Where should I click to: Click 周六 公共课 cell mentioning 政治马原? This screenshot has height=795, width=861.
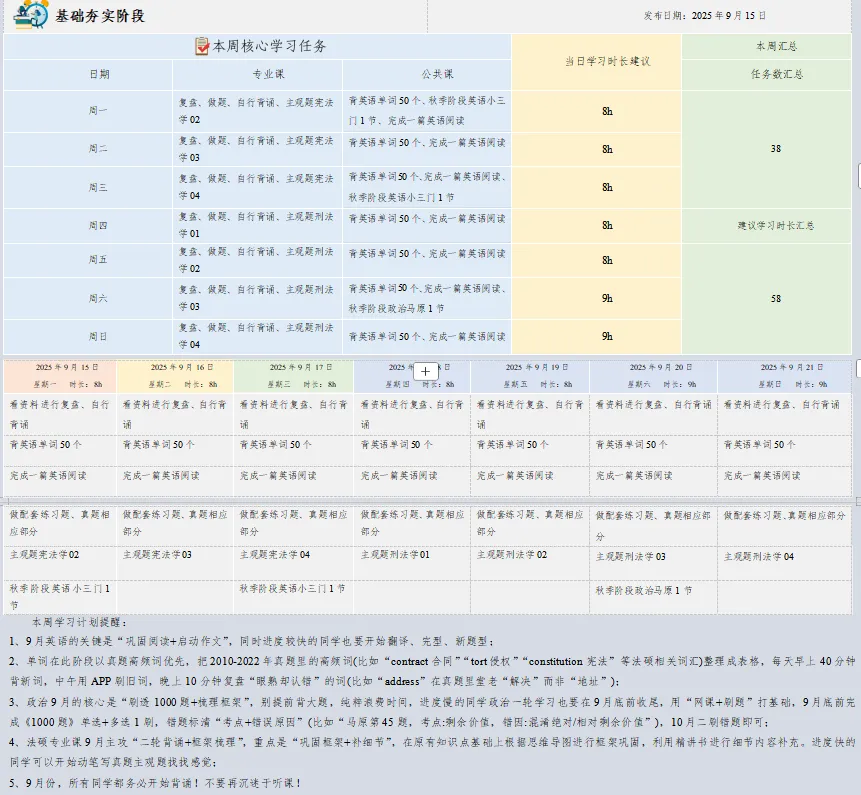(427, 299)
